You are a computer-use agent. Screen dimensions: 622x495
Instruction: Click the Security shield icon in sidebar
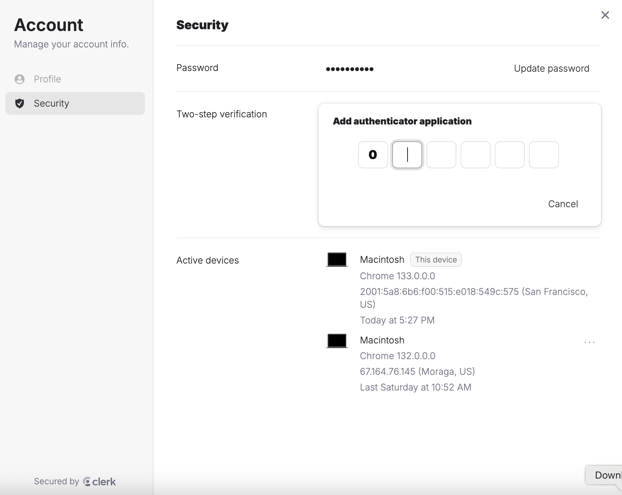(x=20, y=103)
